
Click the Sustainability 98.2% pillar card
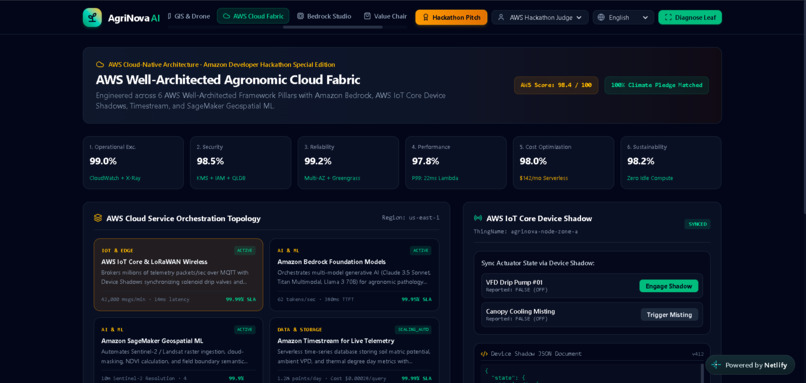(671, 162)
